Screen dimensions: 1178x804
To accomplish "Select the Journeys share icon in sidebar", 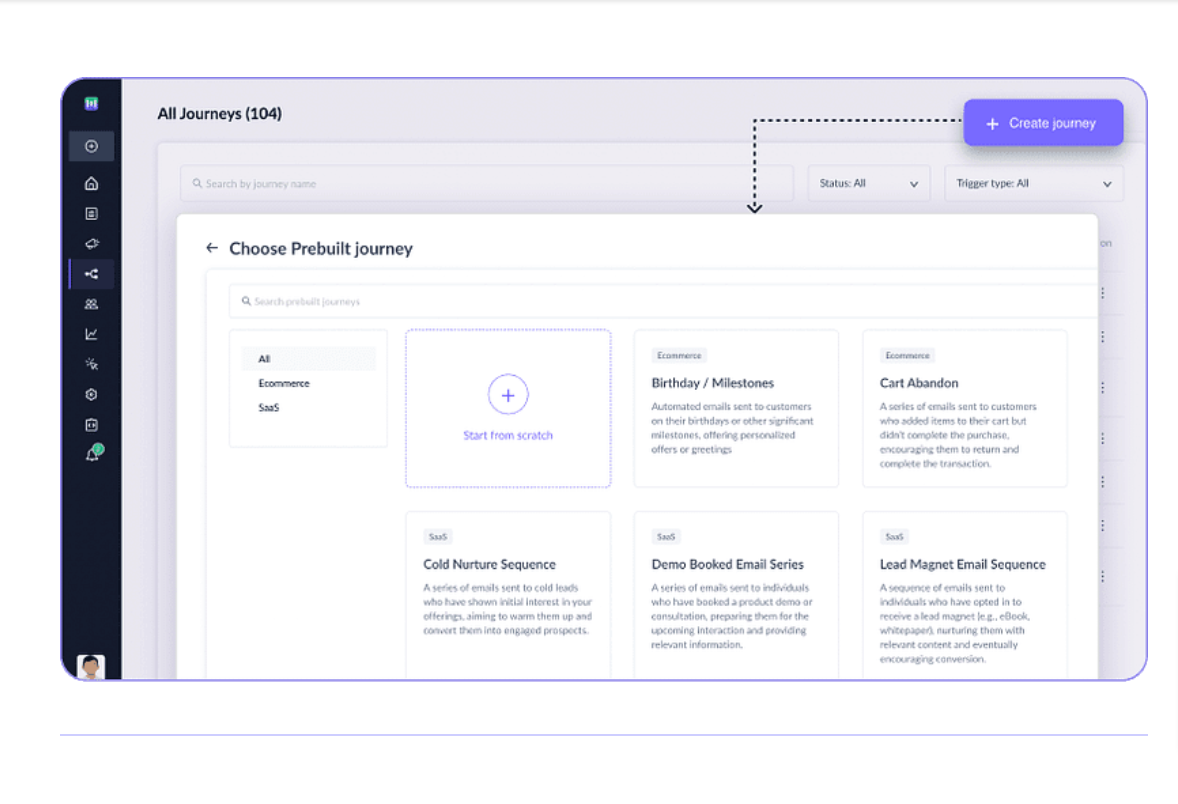I will [x=91, y=273].
